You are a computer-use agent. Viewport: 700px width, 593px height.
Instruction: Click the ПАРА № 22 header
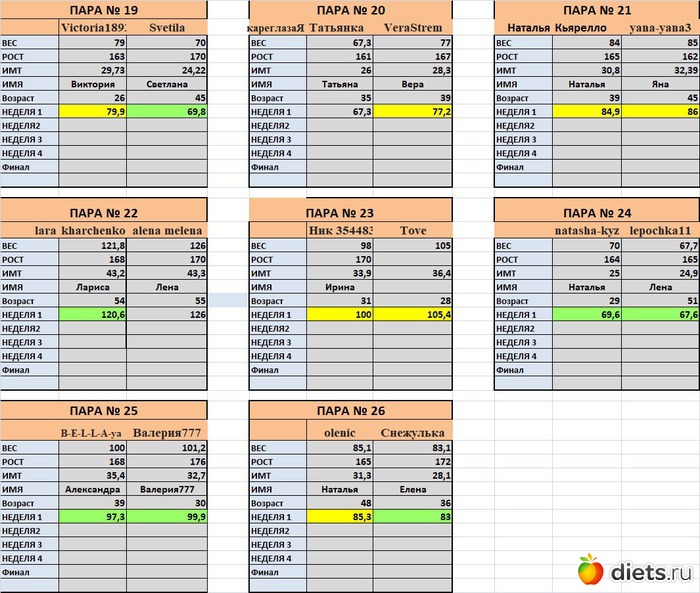point(104,212)
